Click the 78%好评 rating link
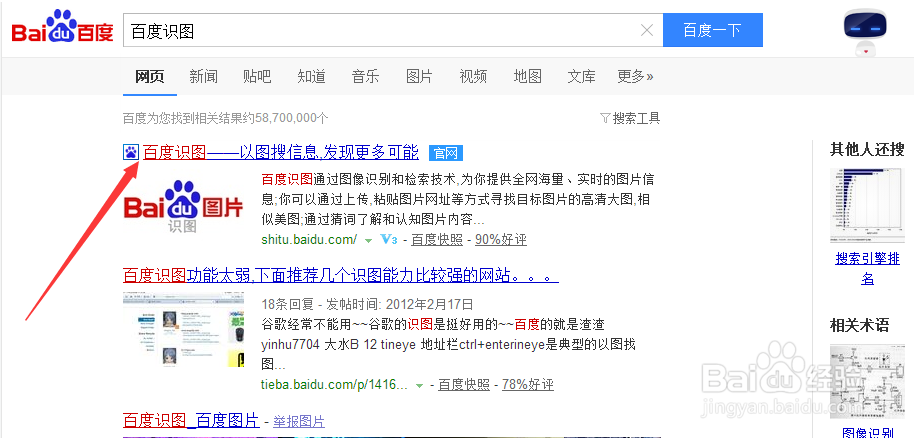914x438 pixels. (x=528, y=385)
